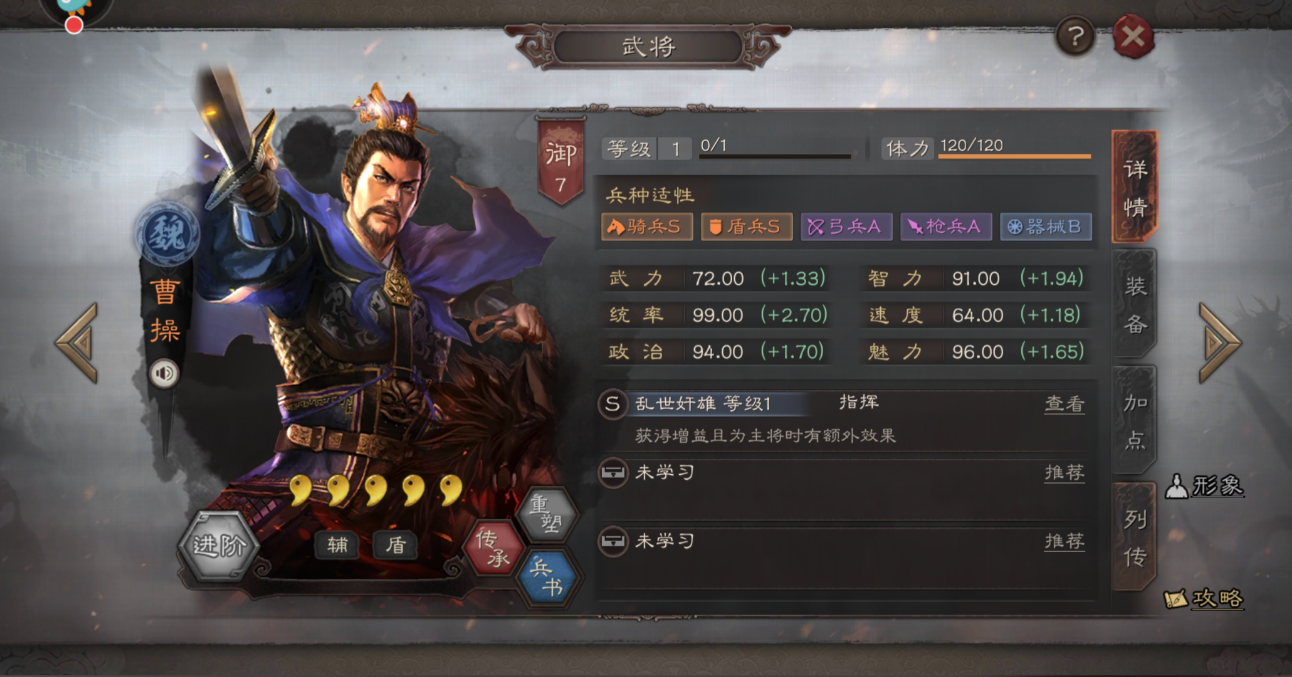This screenshot has width=1292, height=677.
Task: Open the 加点 tab
Action: coord(1135,420)
